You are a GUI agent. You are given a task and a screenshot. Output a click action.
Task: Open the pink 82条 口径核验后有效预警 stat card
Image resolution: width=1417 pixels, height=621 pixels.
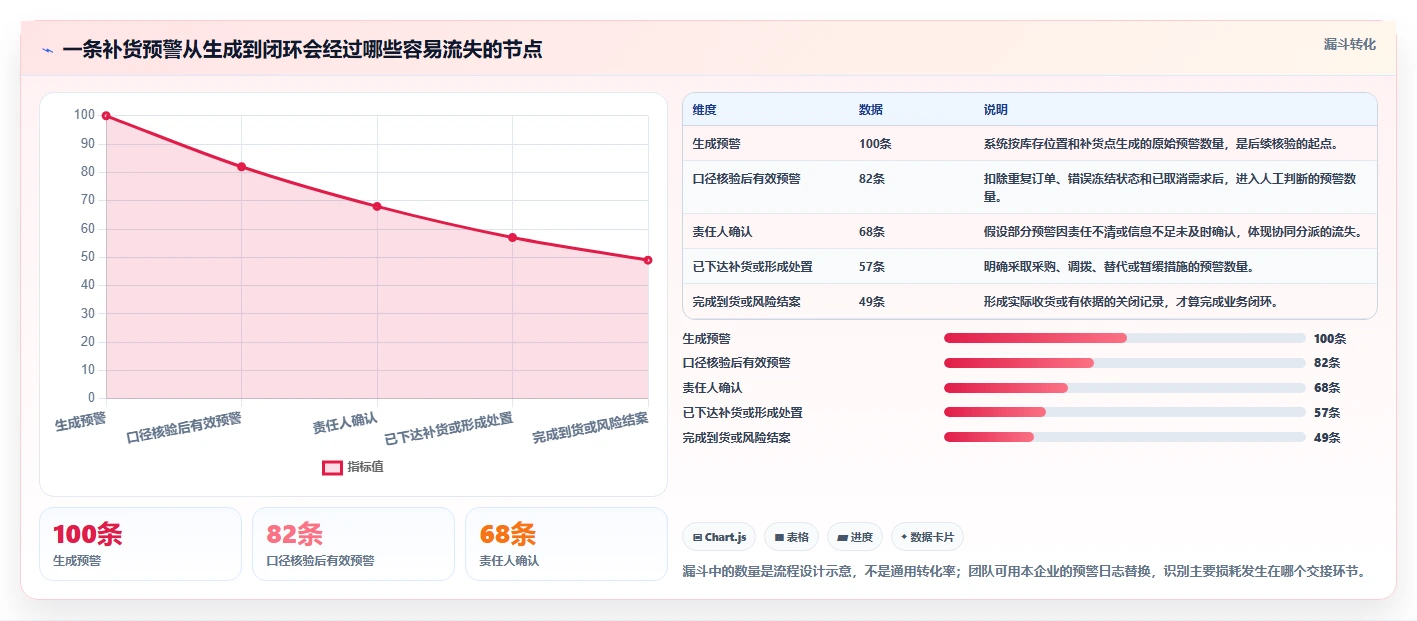point(353,544)
